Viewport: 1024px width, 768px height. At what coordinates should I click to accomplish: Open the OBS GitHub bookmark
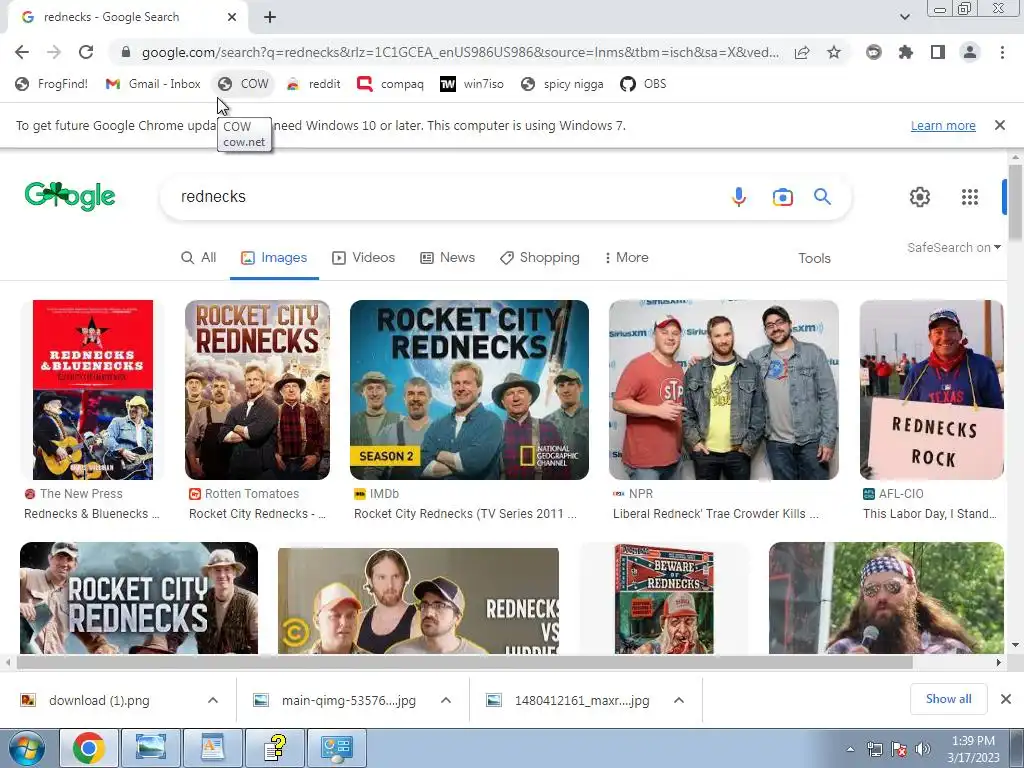[x=643, y=84]
